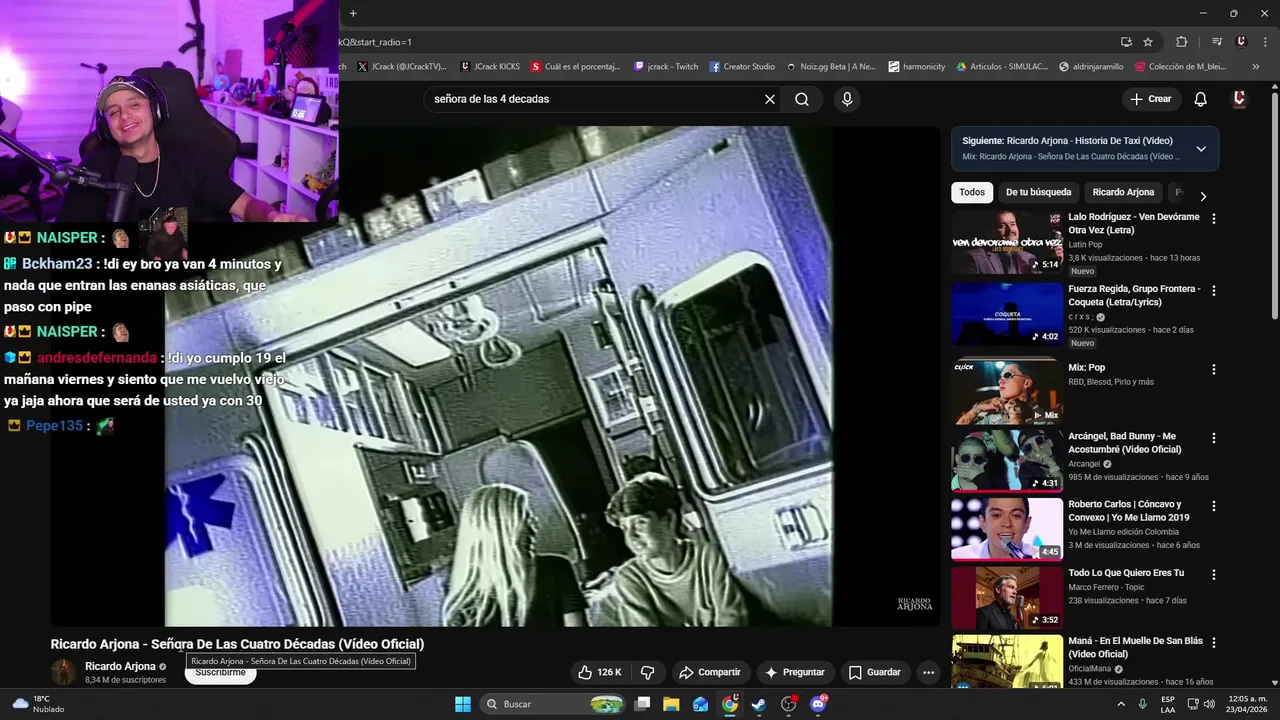This screenshot has width=1280, height=720.
Task: Open the weather widget showing 18°C Nublado
Action: pos(38,704)
